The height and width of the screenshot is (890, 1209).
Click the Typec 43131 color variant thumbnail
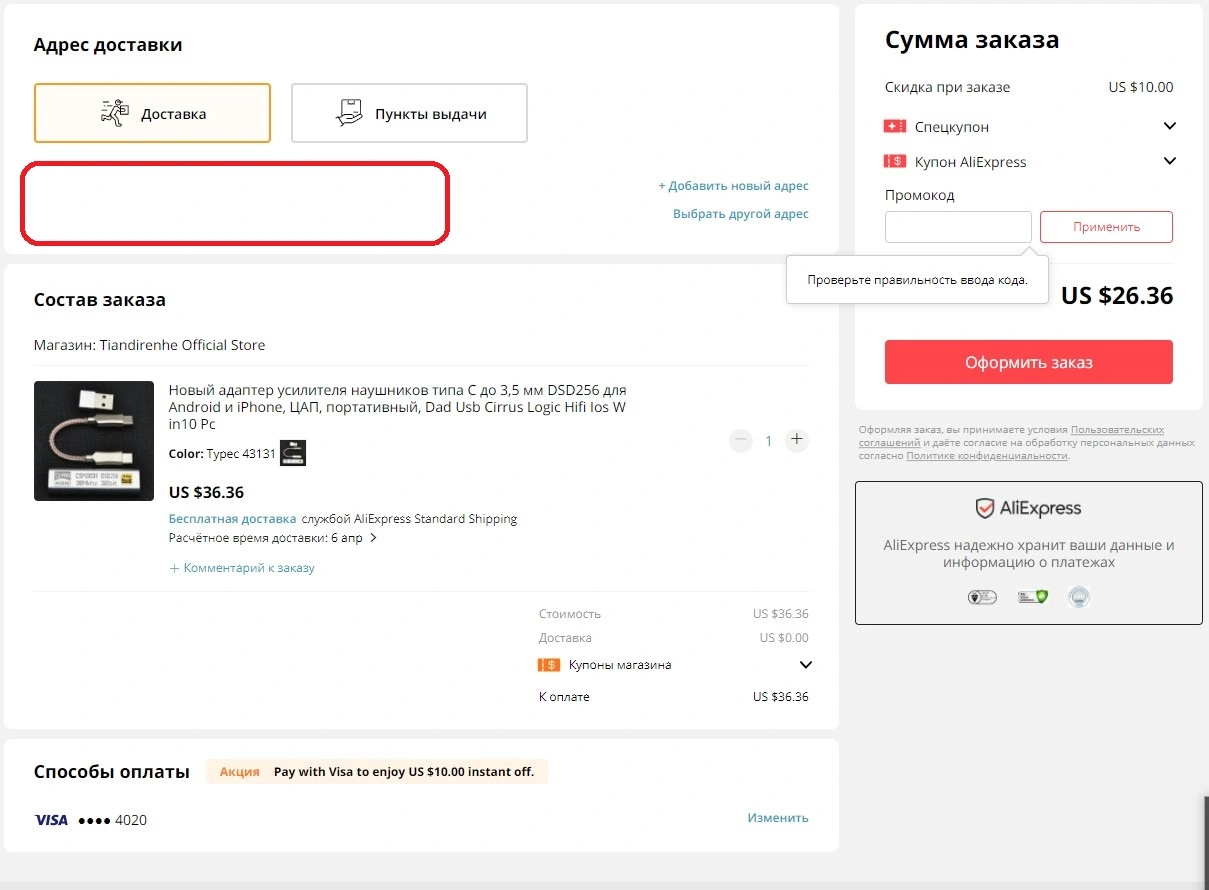pos(293,453)
